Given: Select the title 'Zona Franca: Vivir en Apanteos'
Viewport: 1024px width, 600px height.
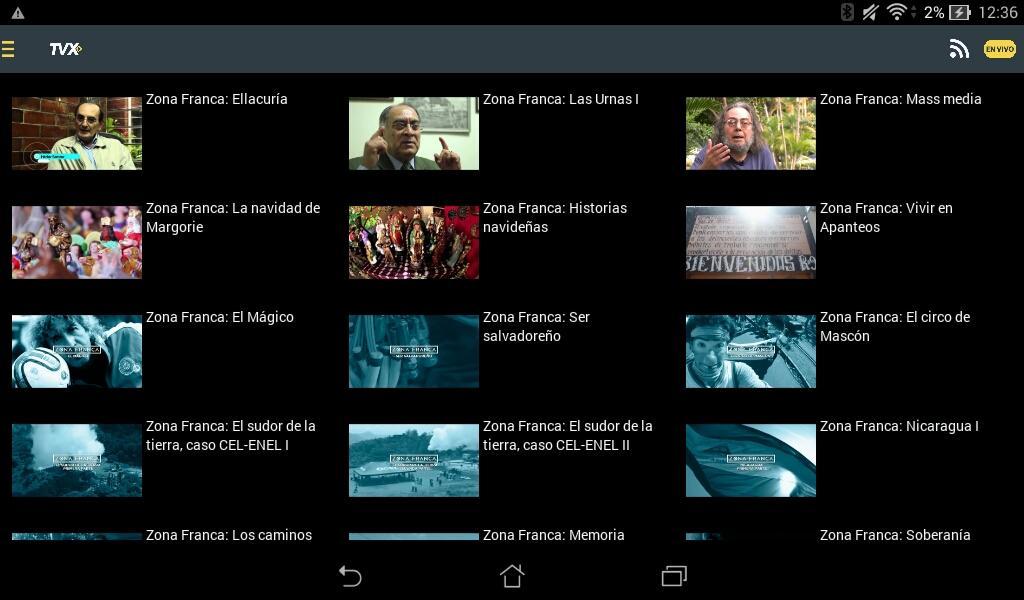Looking at the screenshot, I should (x=886, y=217).
